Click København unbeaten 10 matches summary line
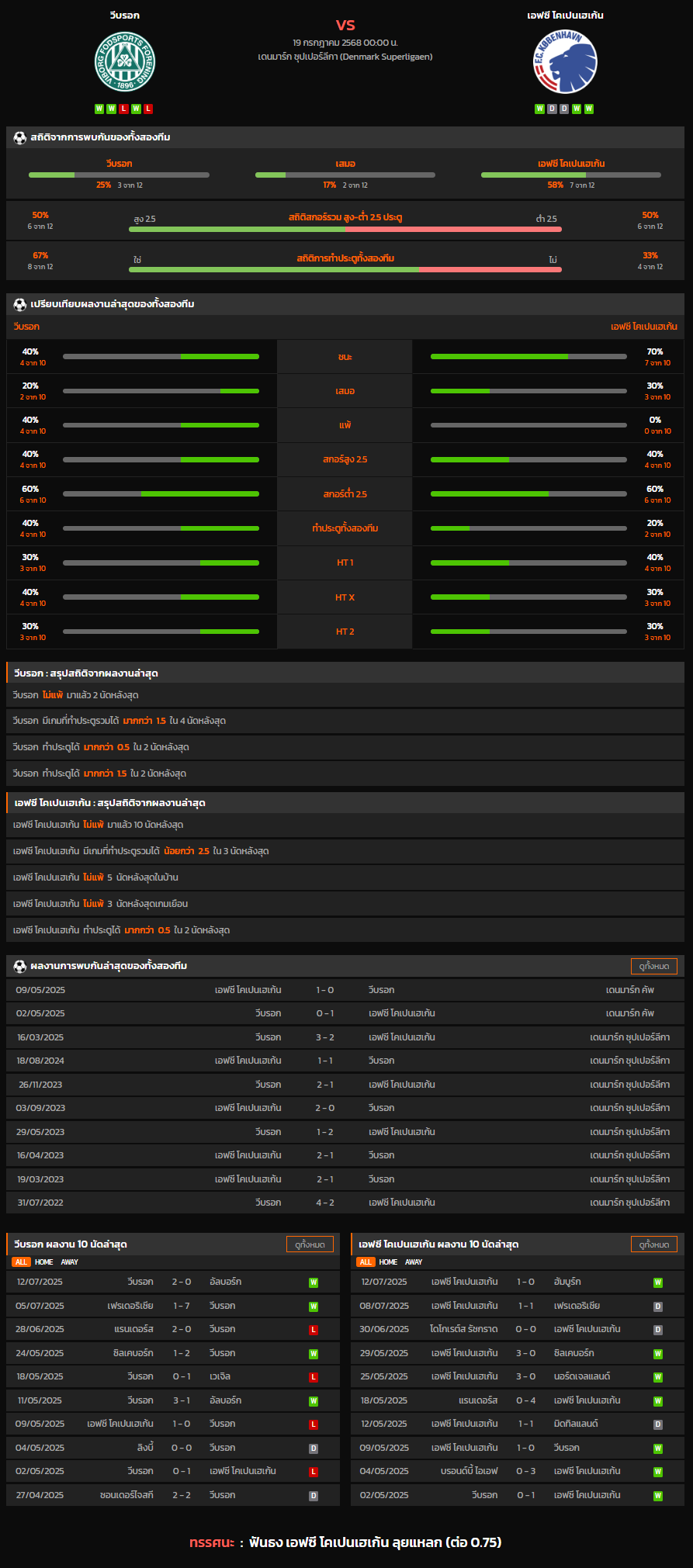 click(x=345, y=825)
